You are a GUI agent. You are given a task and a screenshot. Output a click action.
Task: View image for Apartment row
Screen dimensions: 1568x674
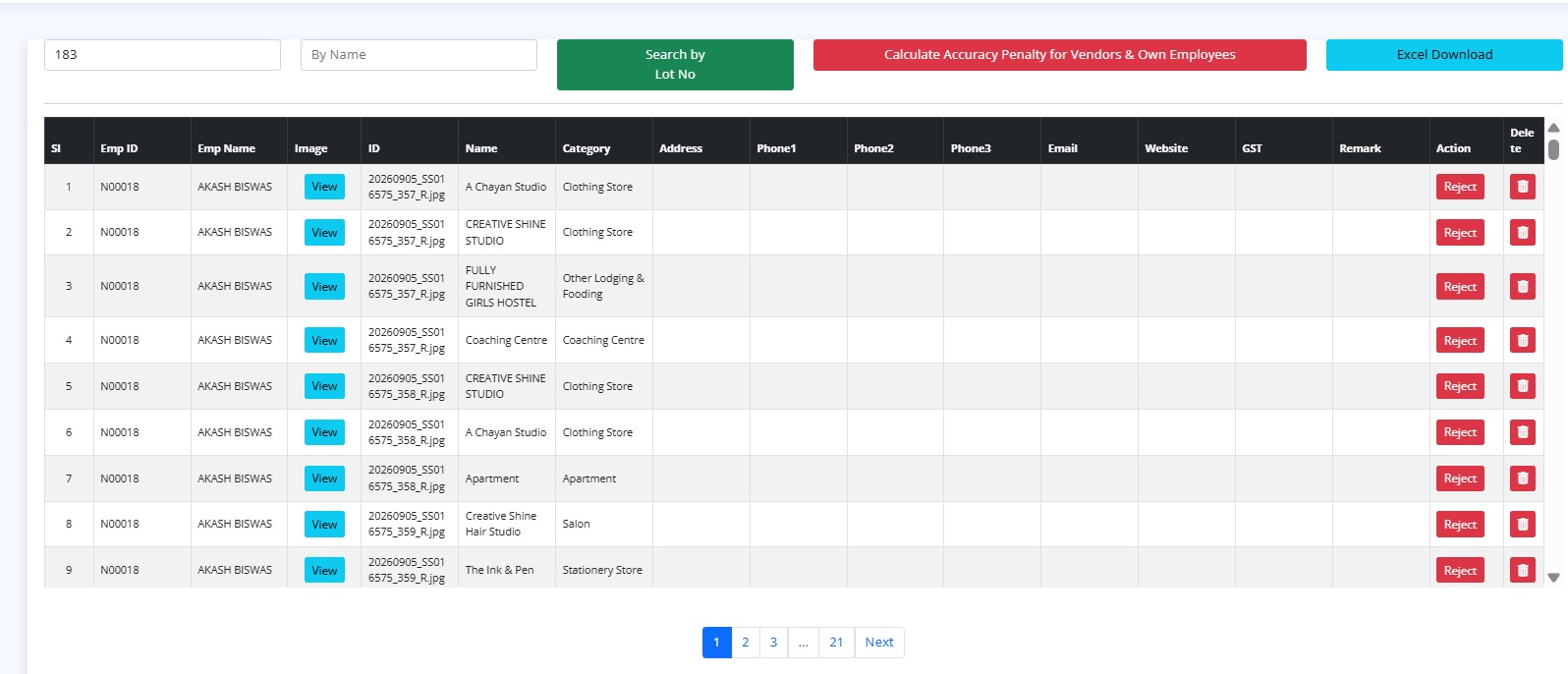[x=324, y=478]
